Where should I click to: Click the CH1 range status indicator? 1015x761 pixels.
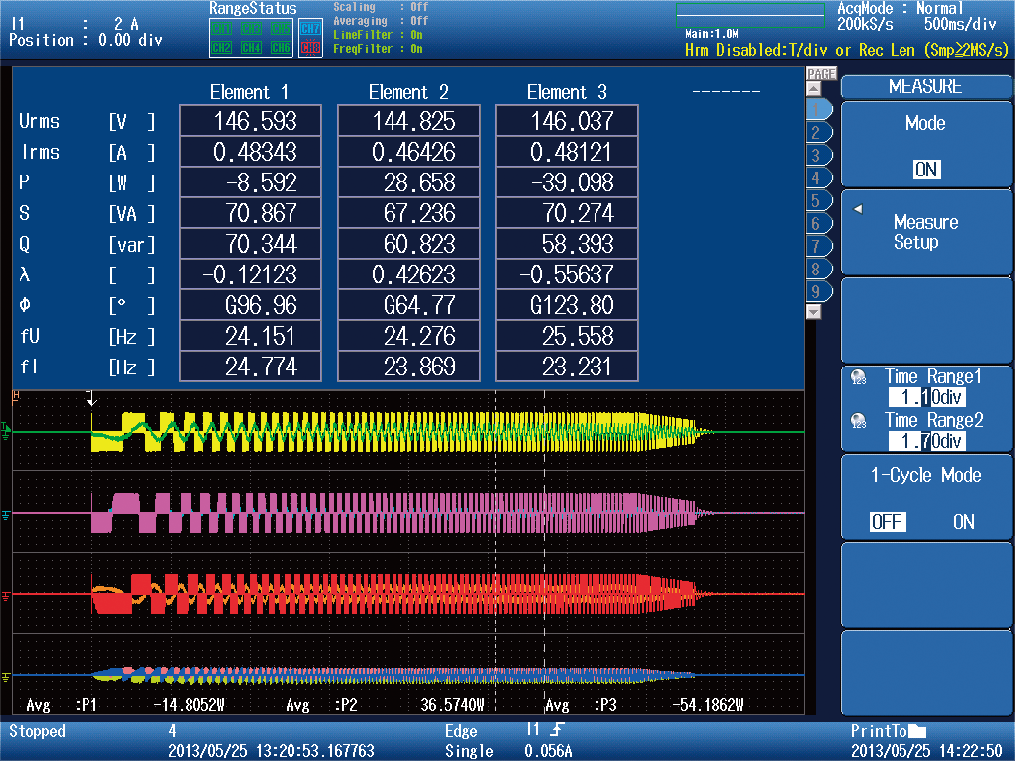pyautogui.click(x=222, y=29)
